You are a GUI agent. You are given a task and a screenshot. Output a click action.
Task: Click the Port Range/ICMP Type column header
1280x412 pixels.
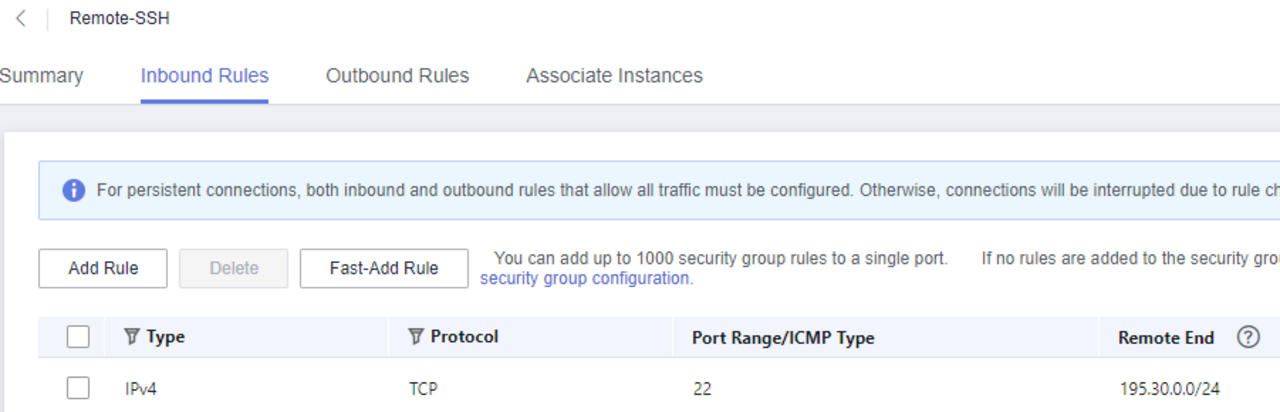783,338
